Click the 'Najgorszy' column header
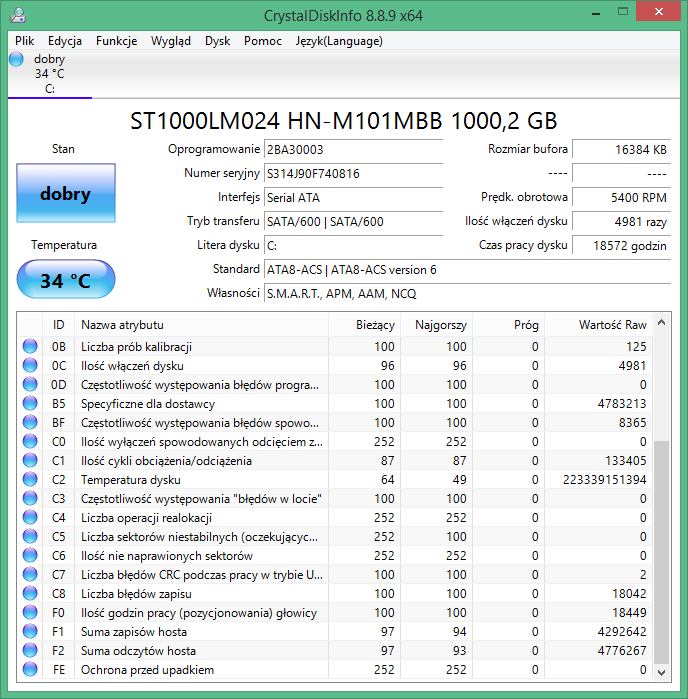 click(437, 325)
